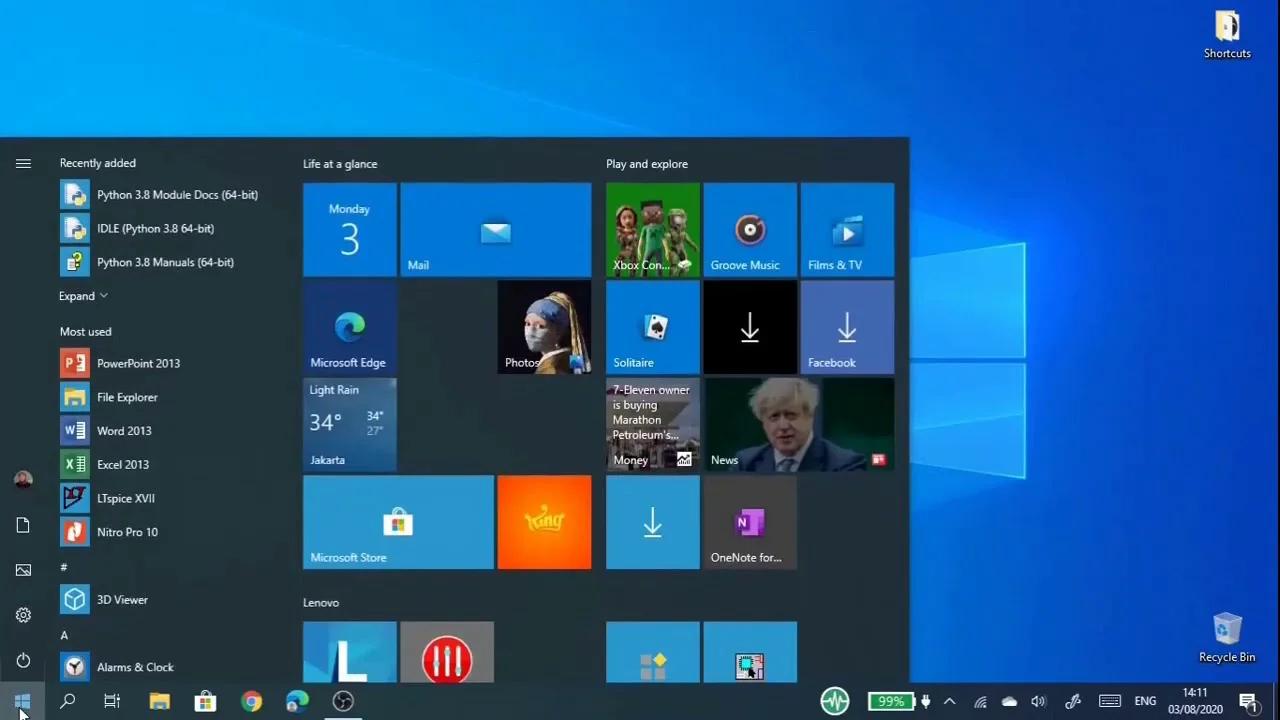Open Google Chrome from the taskbar
1280x720 pixels.
[251, 702]
